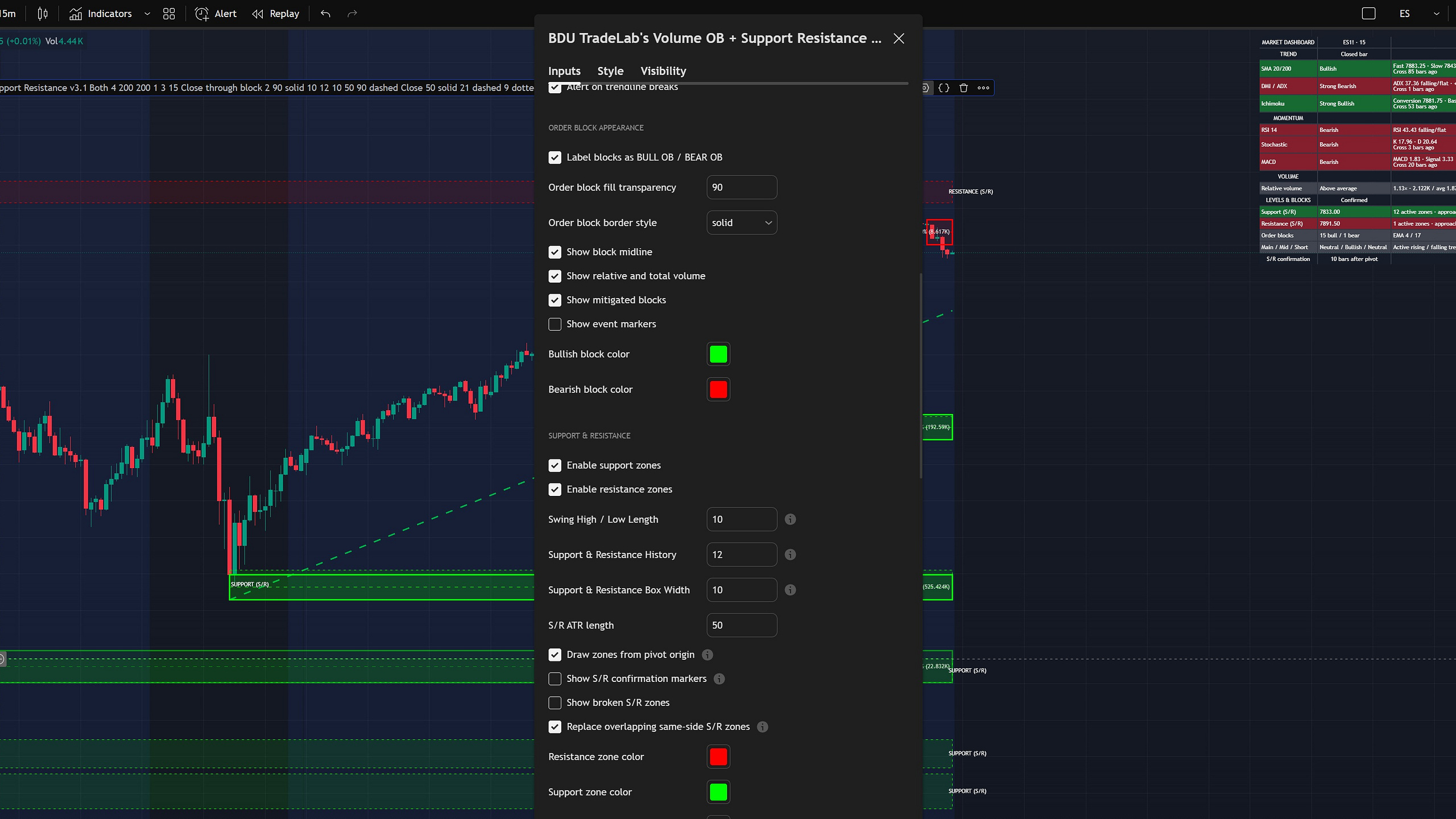1456x819 pixels.
Task: Show info for Draw zones from pivot origin
Action: [707, 655]
